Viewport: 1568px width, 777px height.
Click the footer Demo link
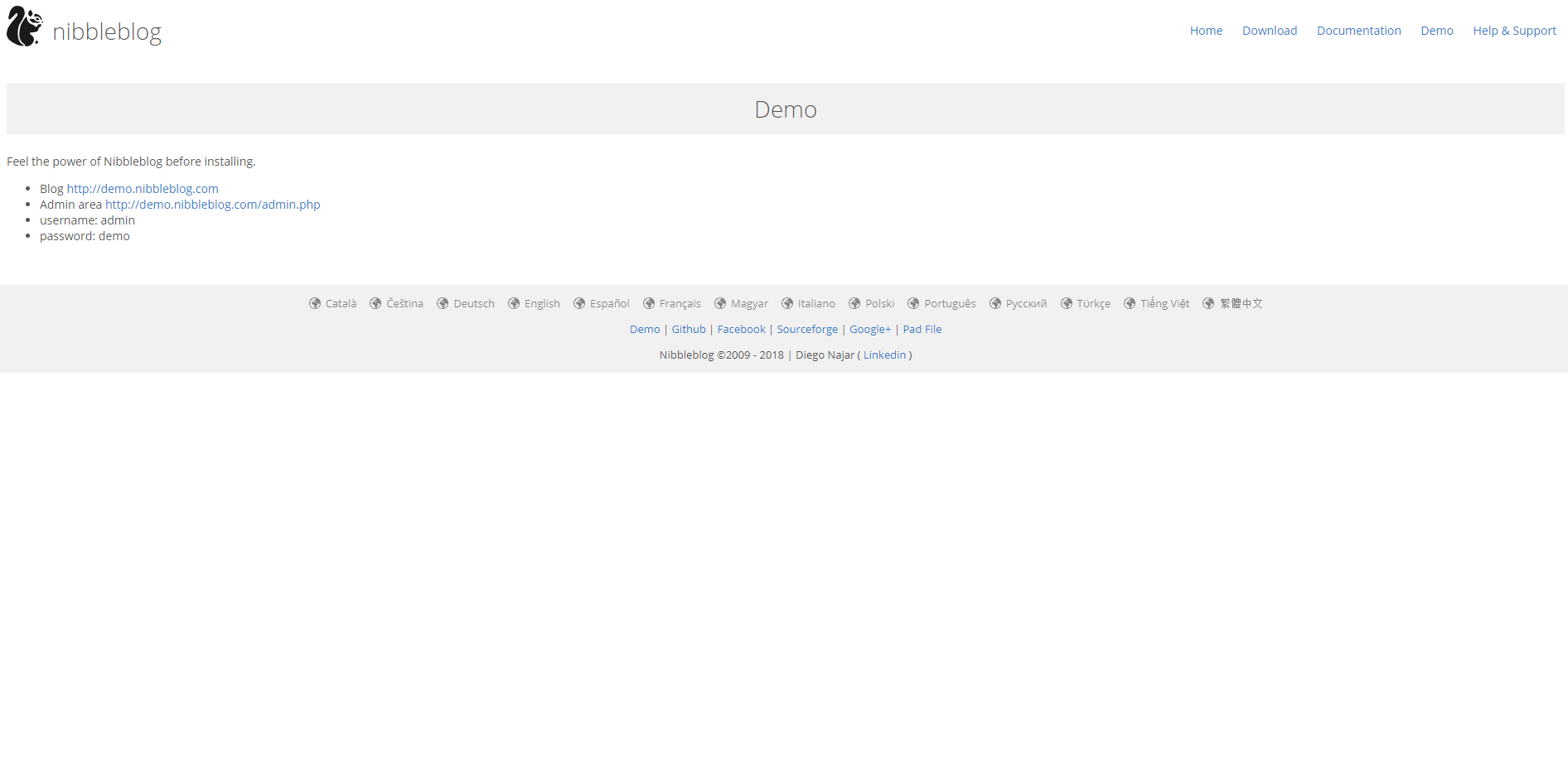[645, 330]
